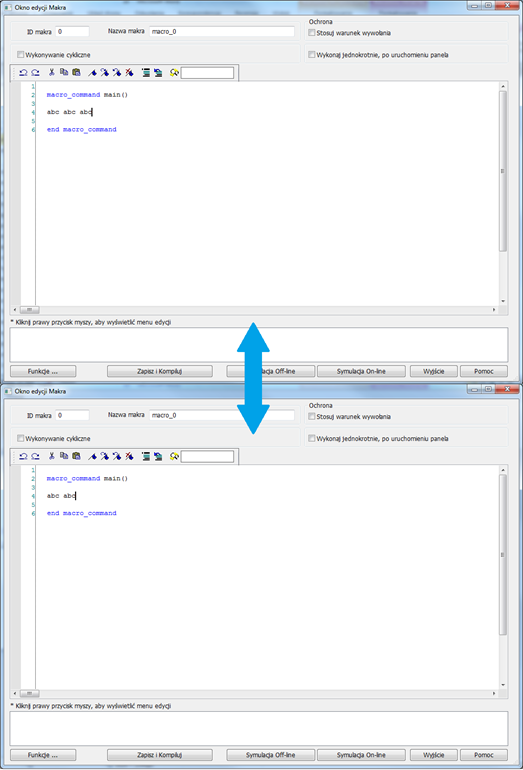Click the outline list icon in upper window toolbar
This screenshot has height=770, width=523.
pyautogui.click(x=146, y=73)
